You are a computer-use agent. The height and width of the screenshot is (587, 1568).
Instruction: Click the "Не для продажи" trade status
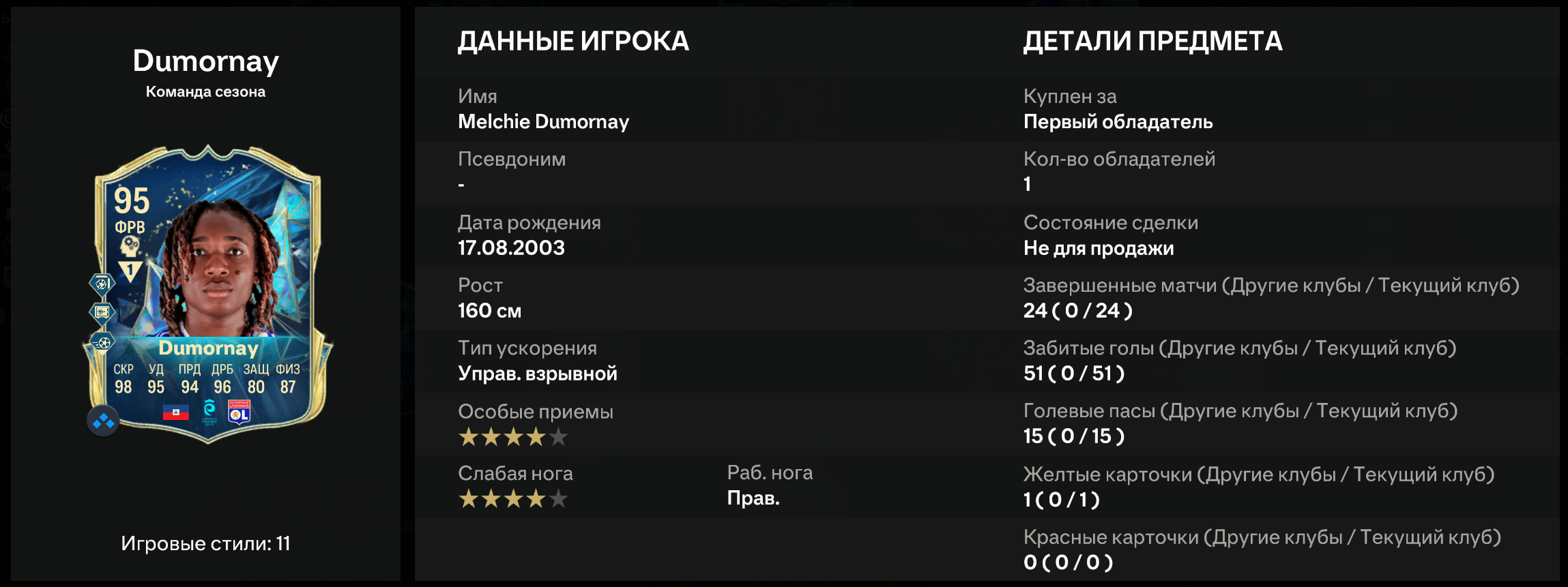(1098, 249)
